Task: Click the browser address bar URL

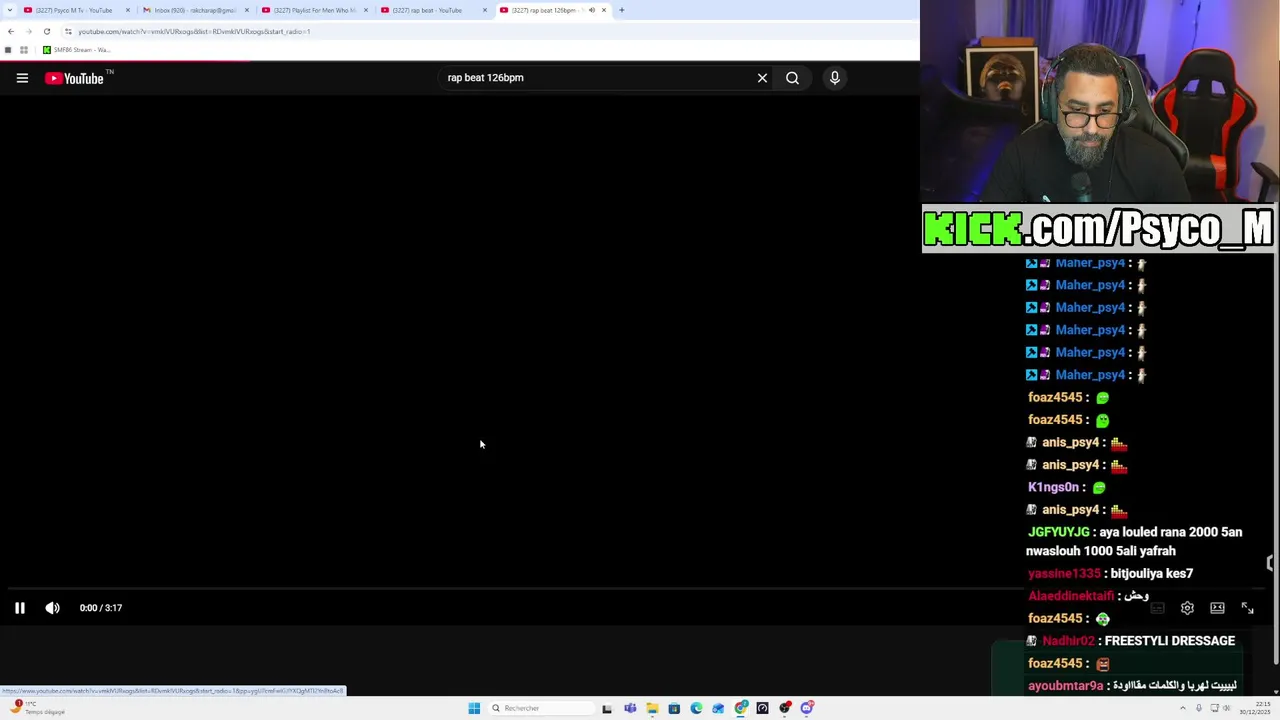Action: click(194, 31)
